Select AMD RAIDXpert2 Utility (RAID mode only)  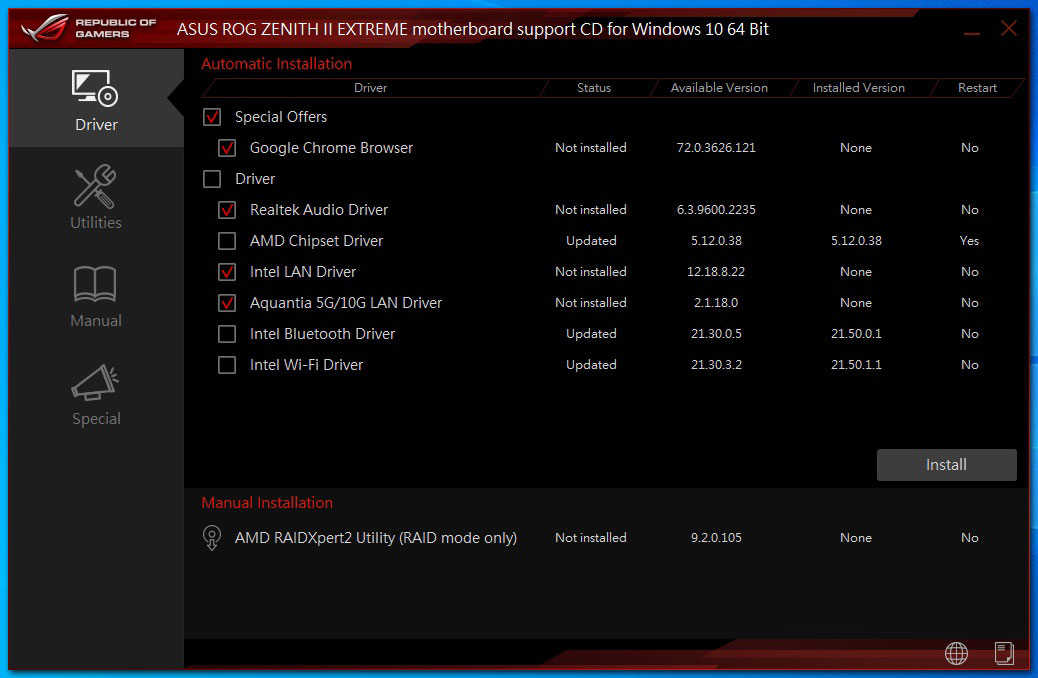[x=375, y=538]
